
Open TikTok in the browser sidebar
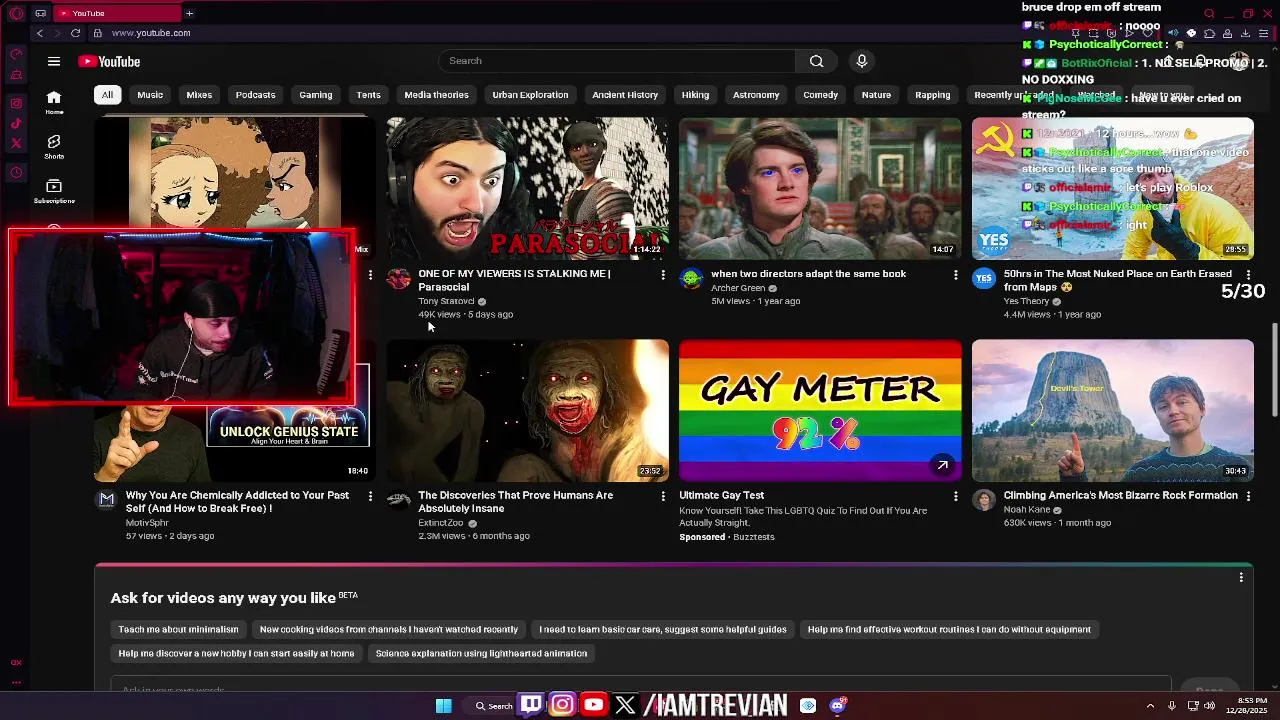click(16, 123)
